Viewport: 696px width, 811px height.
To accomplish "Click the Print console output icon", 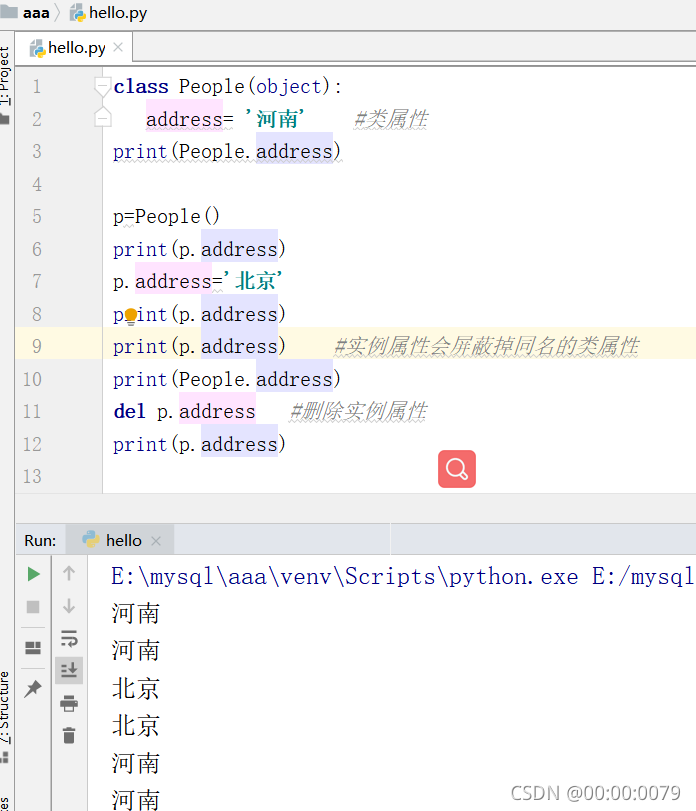I will [69, 703].
